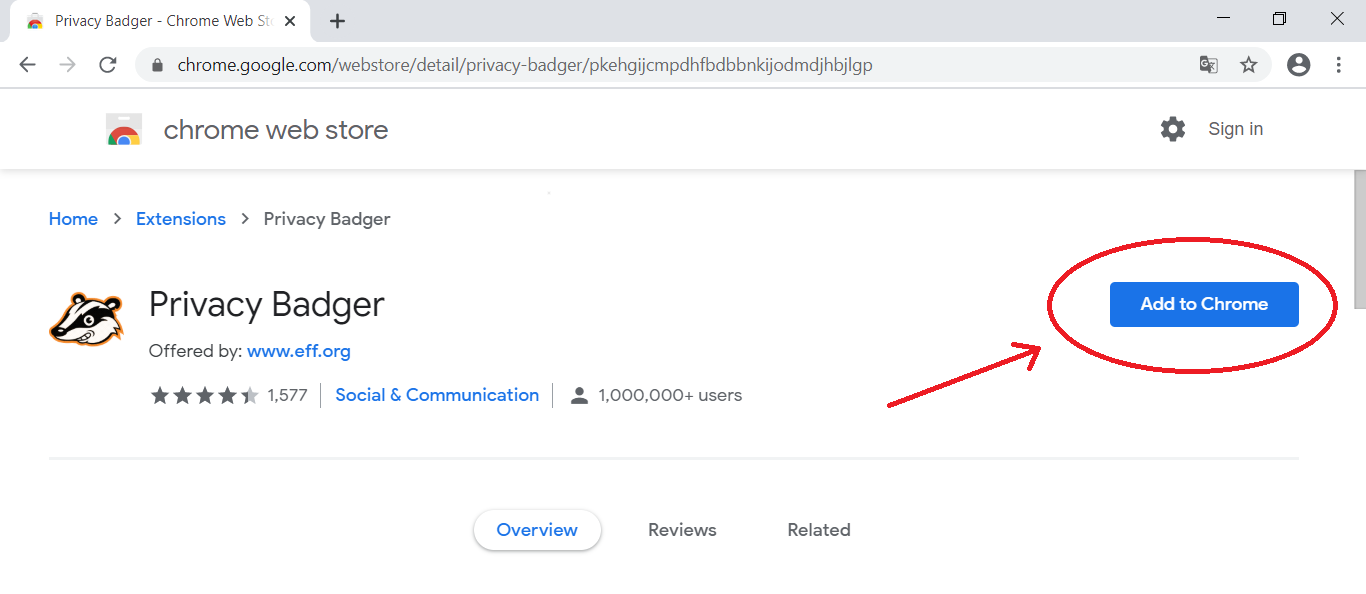Image resolution: width=1366 pixels, height=594 pixels.
Task: Click the Privacy Badger badger icon
Action: (86, 318)
